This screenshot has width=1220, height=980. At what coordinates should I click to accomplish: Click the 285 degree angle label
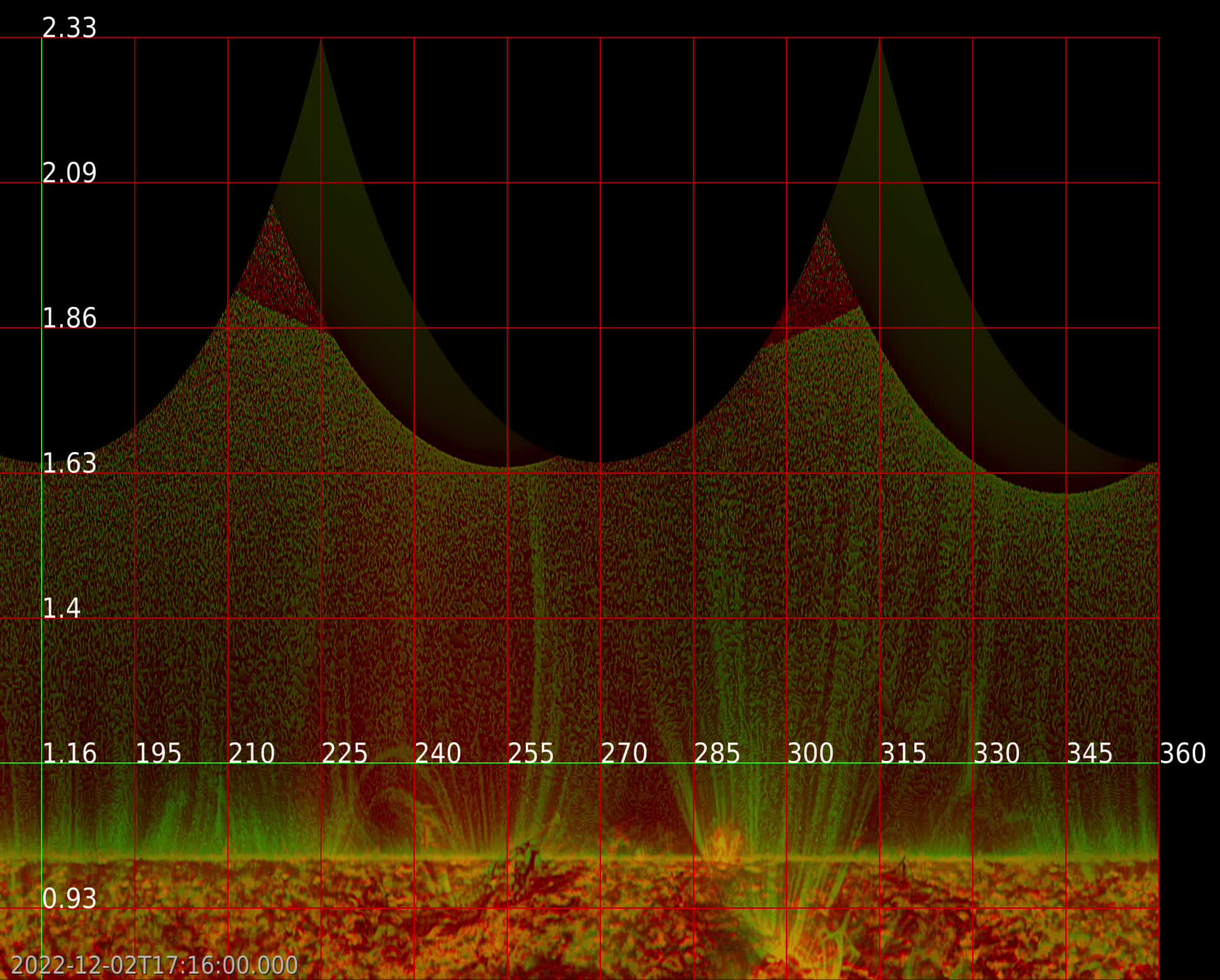(717, 753)
